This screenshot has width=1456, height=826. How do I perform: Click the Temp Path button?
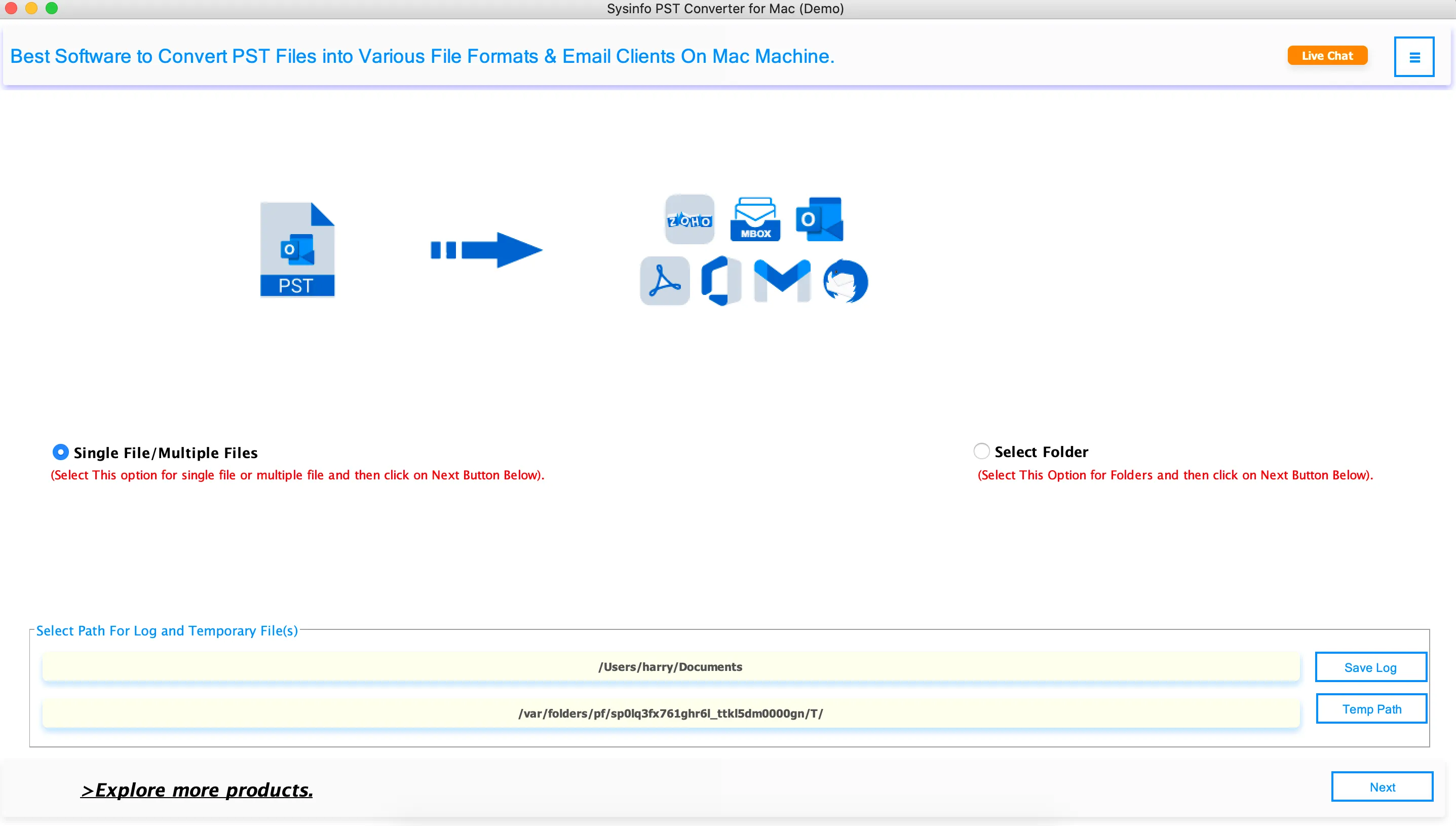1370,708
